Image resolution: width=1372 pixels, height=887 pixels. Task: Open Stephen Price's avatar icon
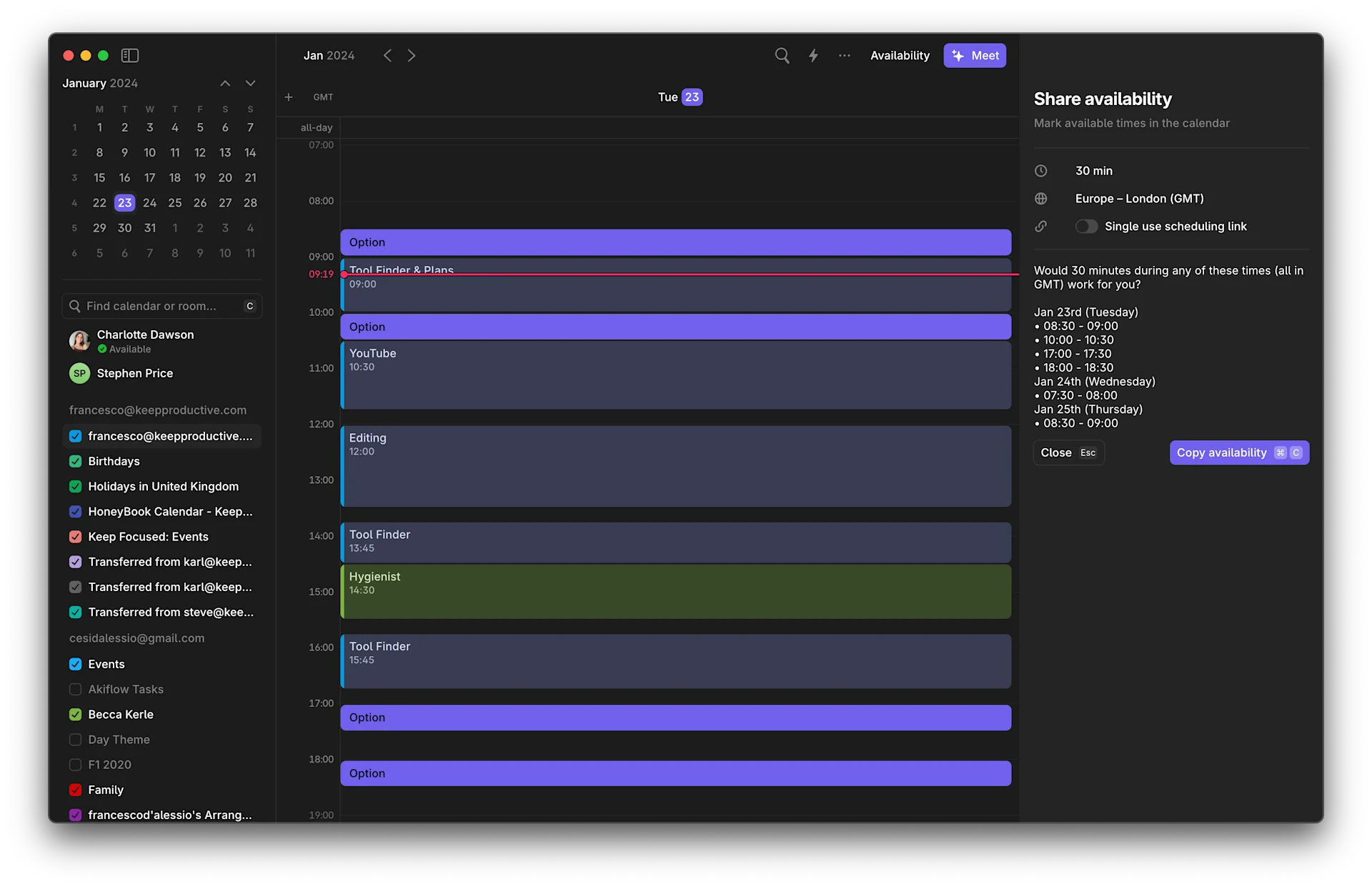(79, 373)
